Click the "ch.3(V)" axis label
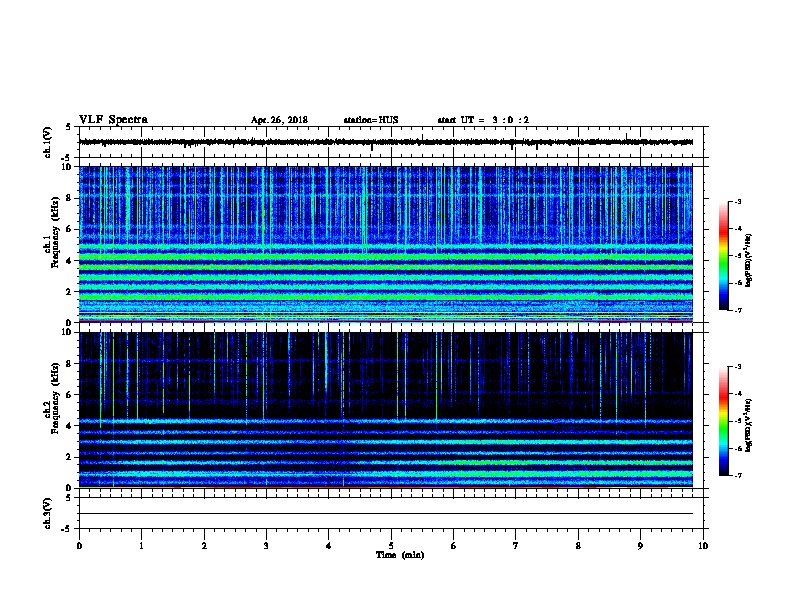This screenshot has height=612, width=792. (48, 513)
